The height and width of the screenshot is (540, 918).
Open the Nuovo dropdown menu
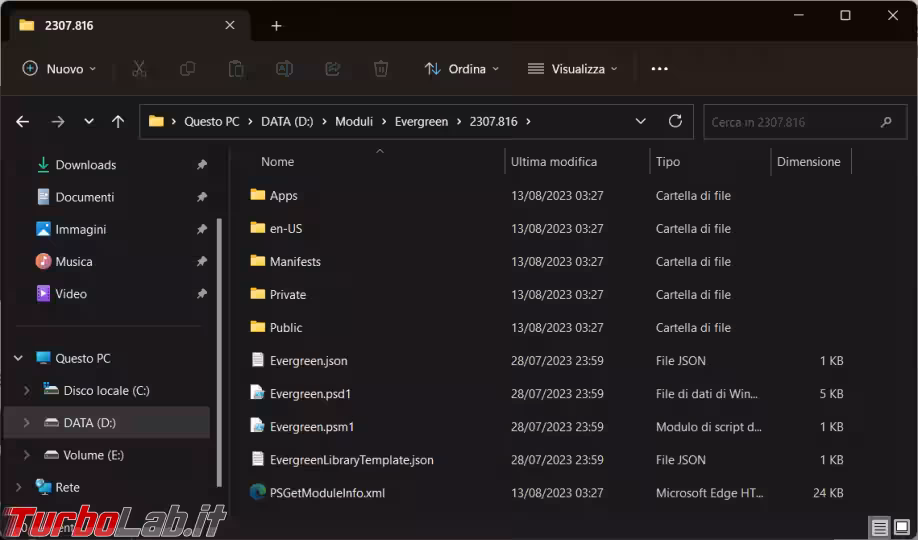coord(59,69)
